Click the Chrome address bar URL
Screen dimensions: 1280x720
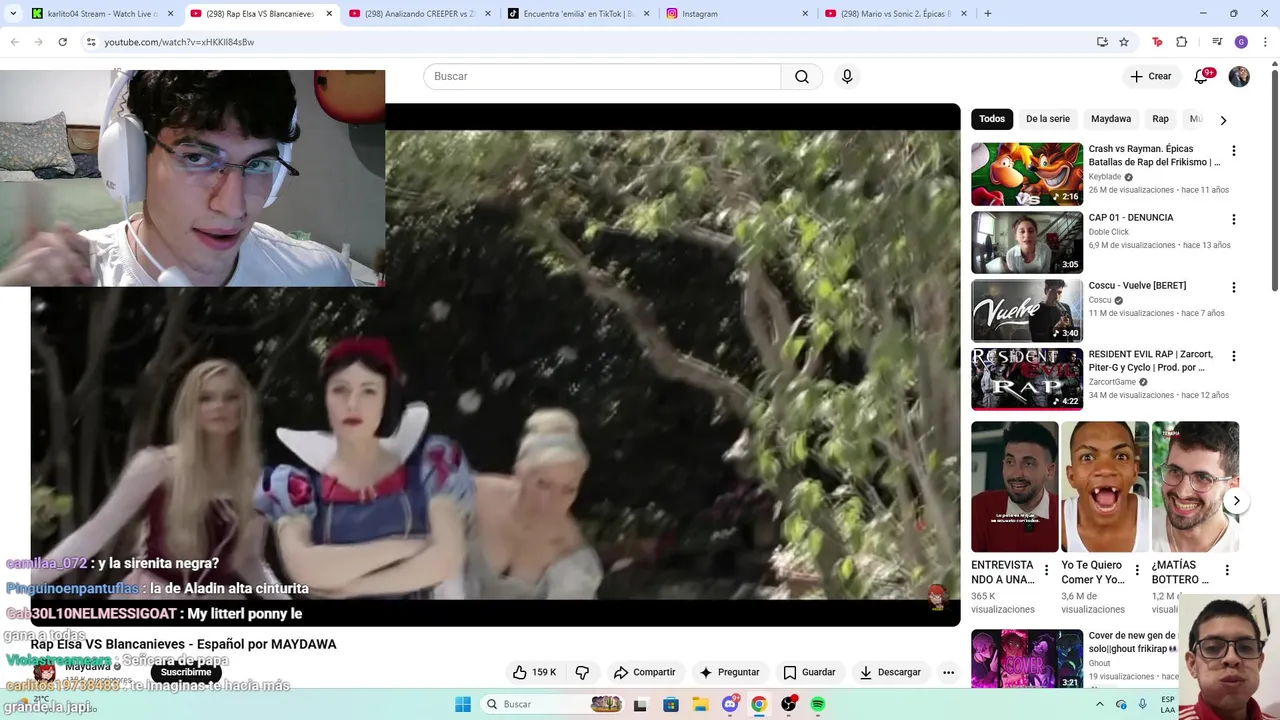click(179, 42)
